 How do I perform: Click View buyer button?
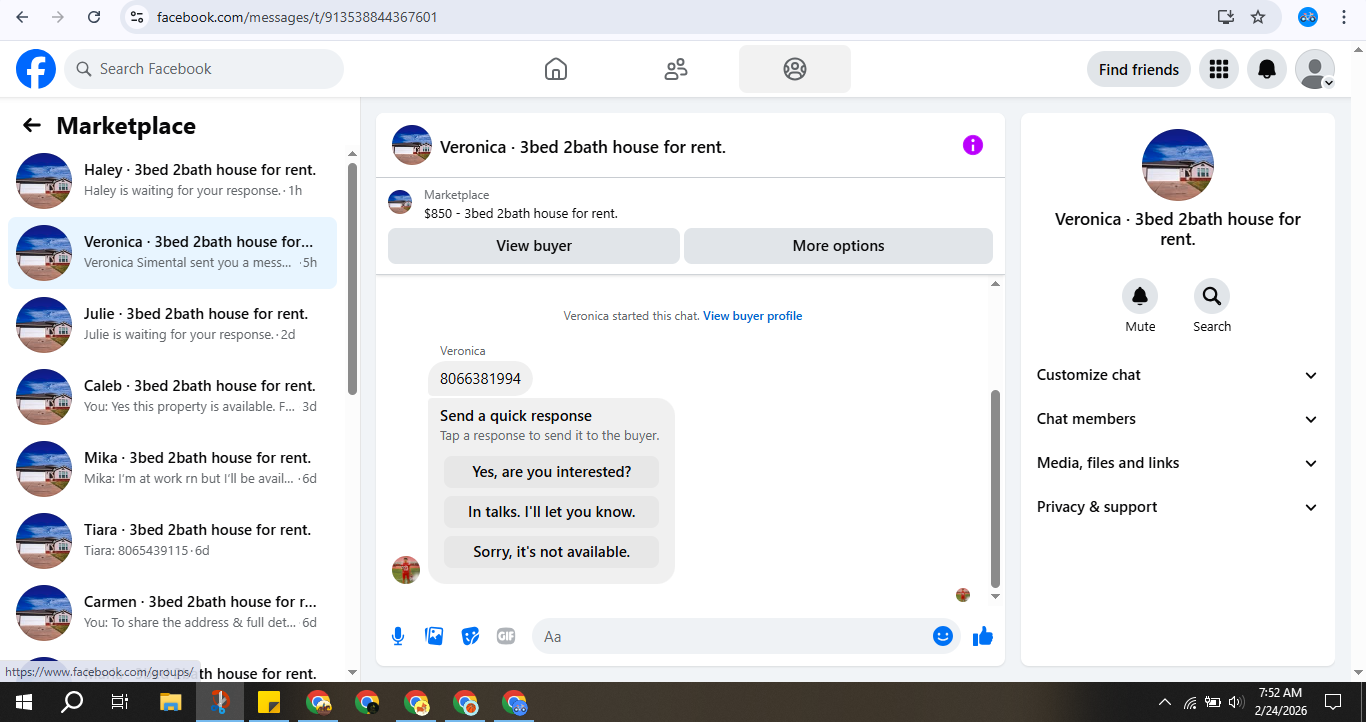click(x=534, y=246)
